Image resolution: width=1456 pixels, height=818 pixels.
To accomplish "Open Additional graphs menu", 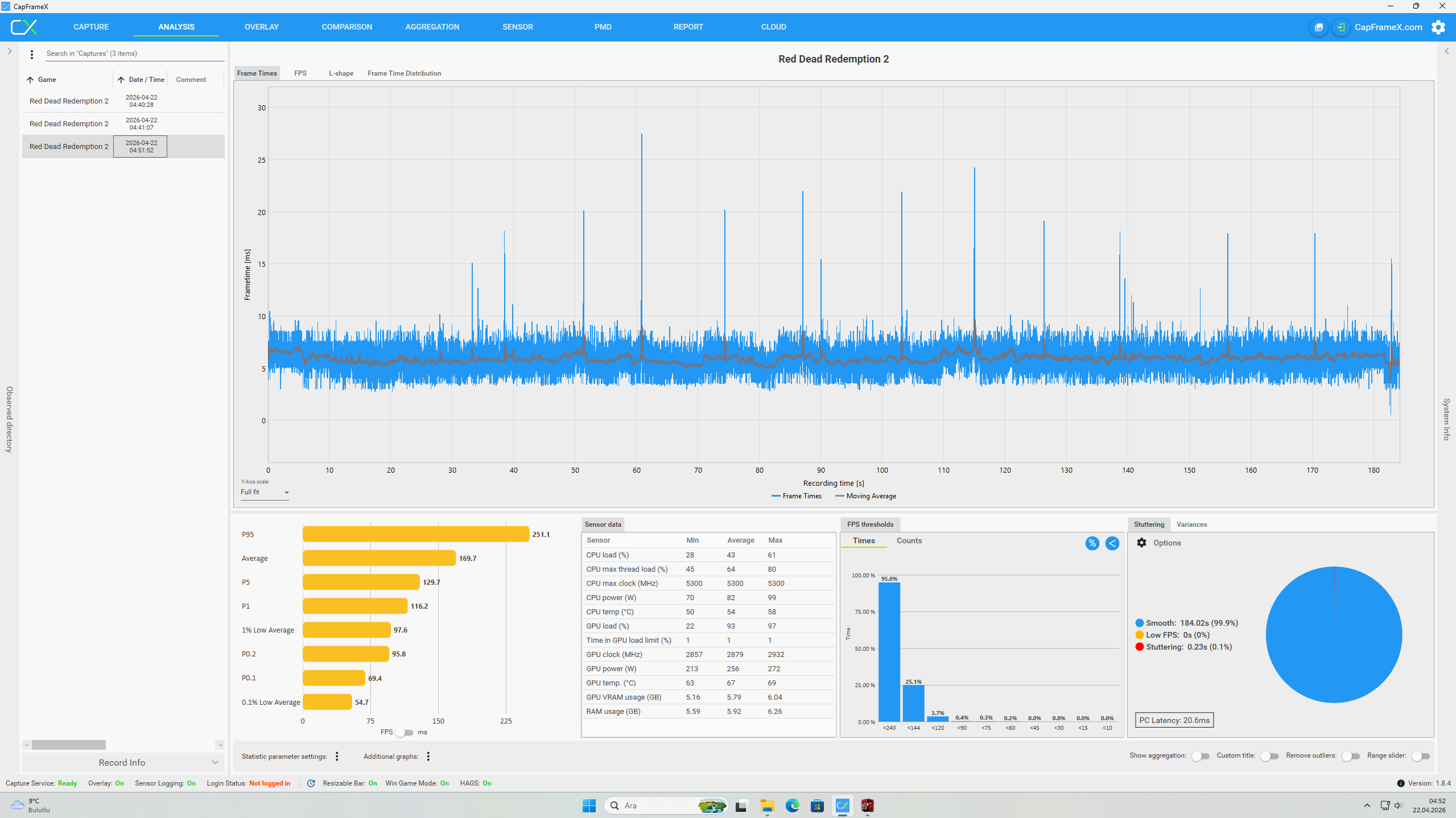I will [x=428, y=756].
